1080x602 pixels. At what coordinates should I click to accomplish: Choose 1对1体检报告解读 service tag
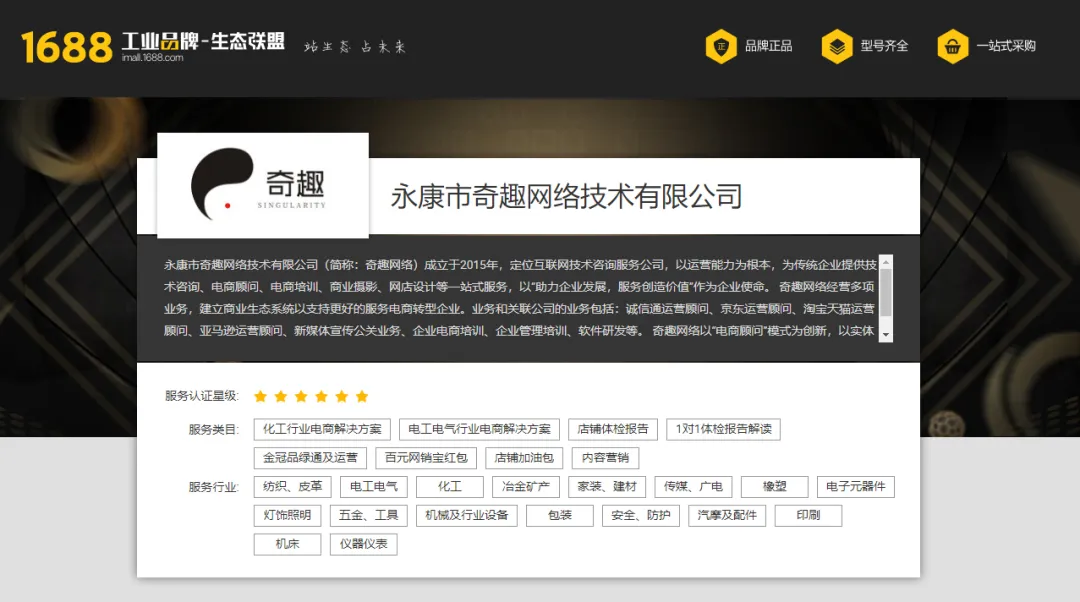click(723, 429)
